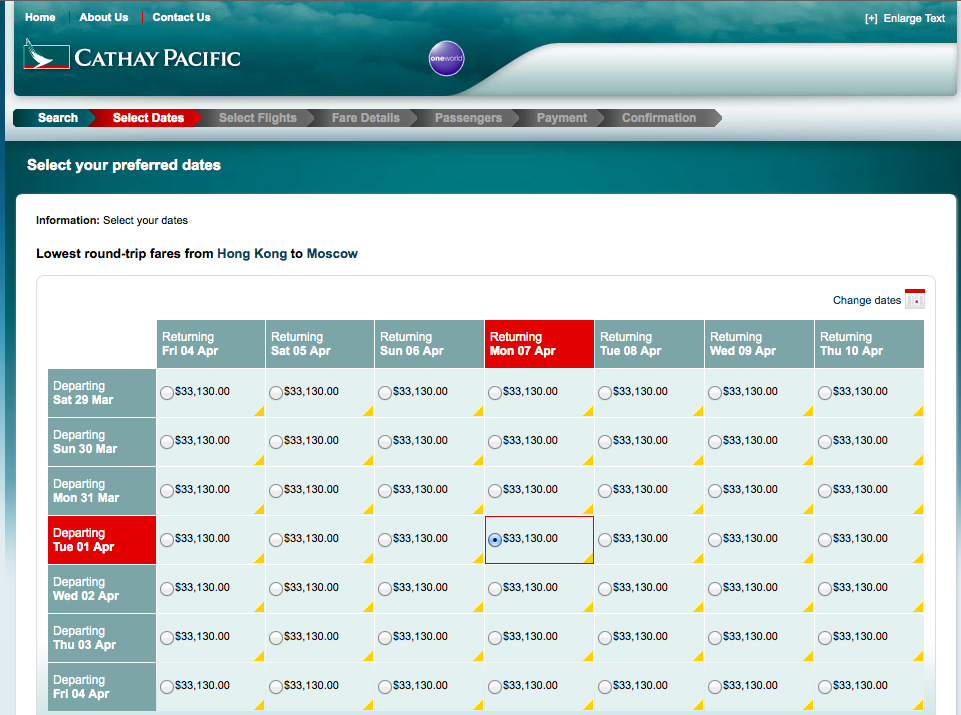Viewport: 961px width, 715px height.
Task: Click yellow corner triangle in Fri 04 Apr / Thu 10 Apr cell
Action: click(x=918, y=705)
